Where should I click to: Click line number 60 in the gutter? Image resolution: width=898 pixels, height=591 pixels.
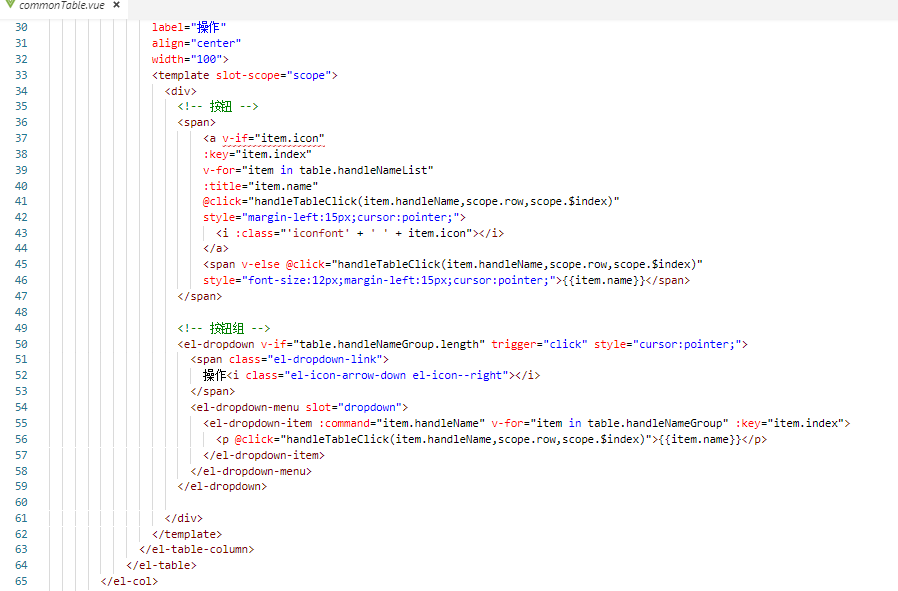tap(21, 502)
